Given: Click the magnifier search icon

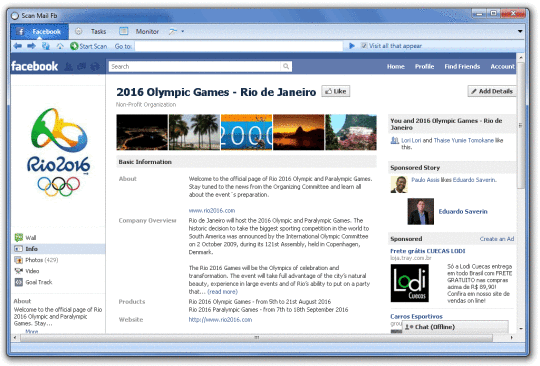Looking at the screenshot, I should [x=286, y=66].
